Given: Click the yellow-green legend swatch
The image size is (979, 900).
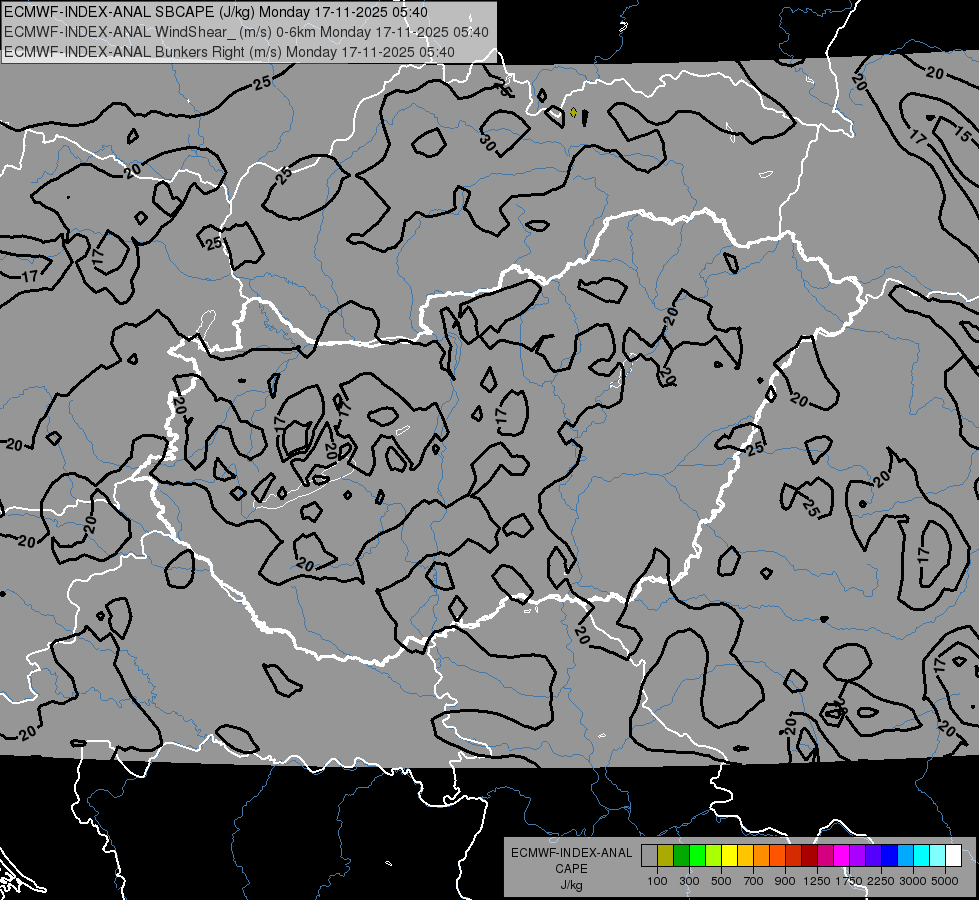Looking at the screenshot, I should pos(713,856).
